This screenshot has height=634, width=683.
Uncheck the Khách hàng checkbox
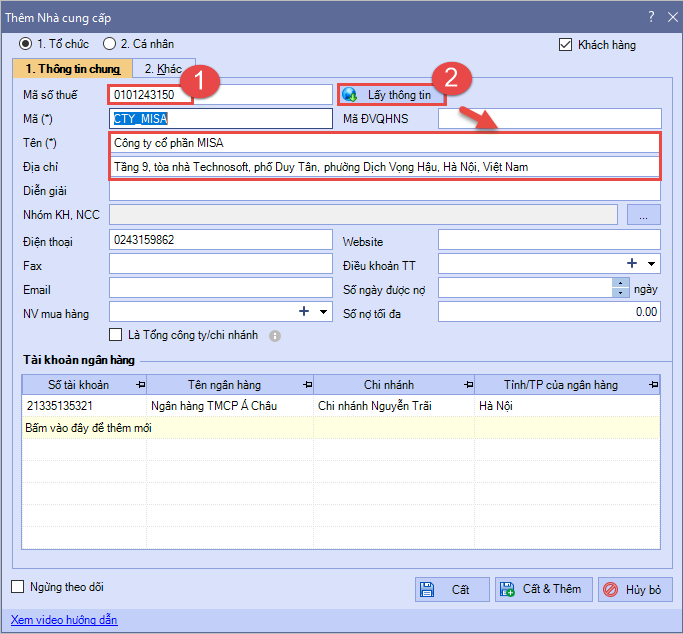pyautogui.click(x=565, y=45)
